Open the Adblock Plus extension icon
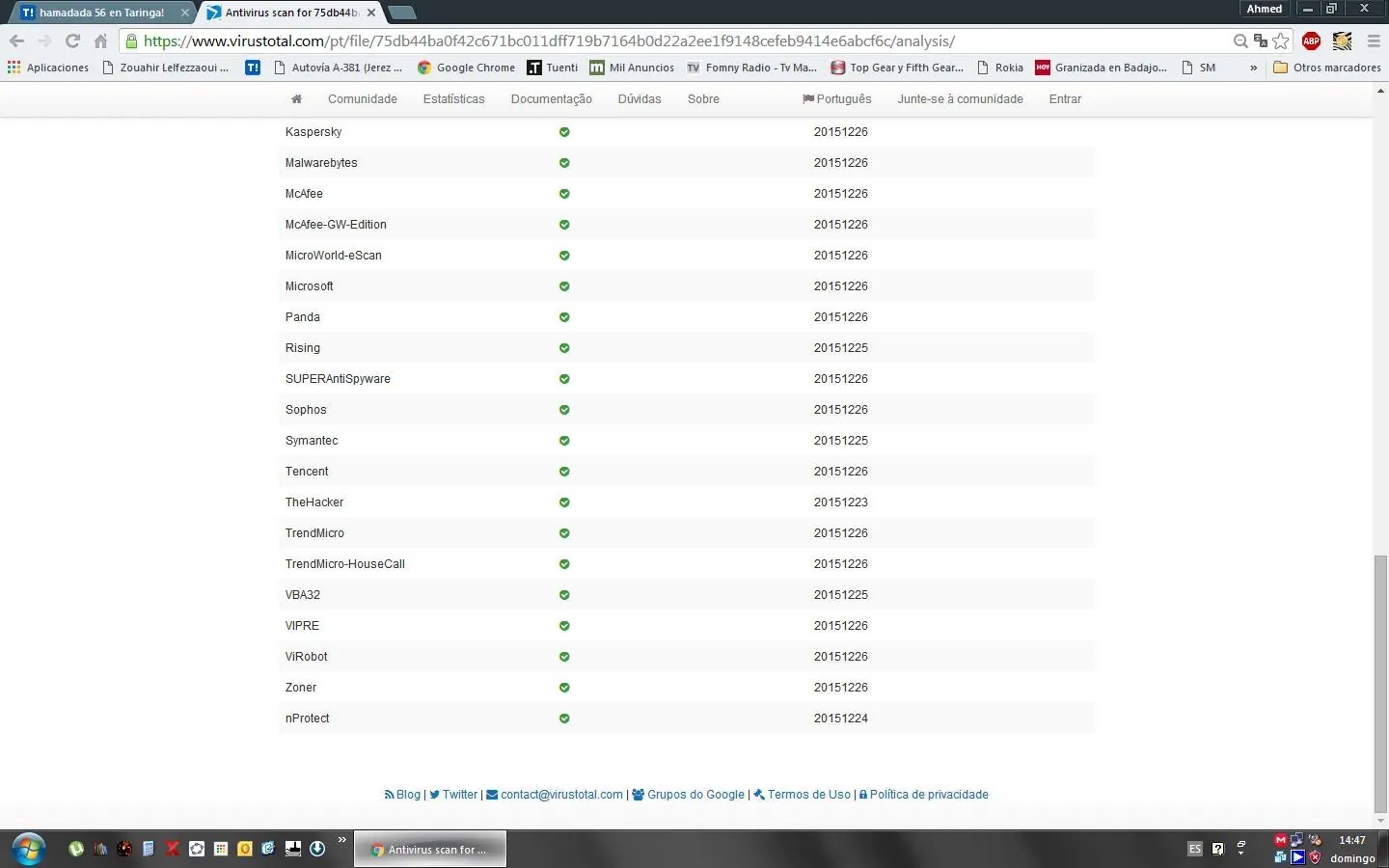Viewport: 1389px width, 868px height. (x=1311, y=41)
